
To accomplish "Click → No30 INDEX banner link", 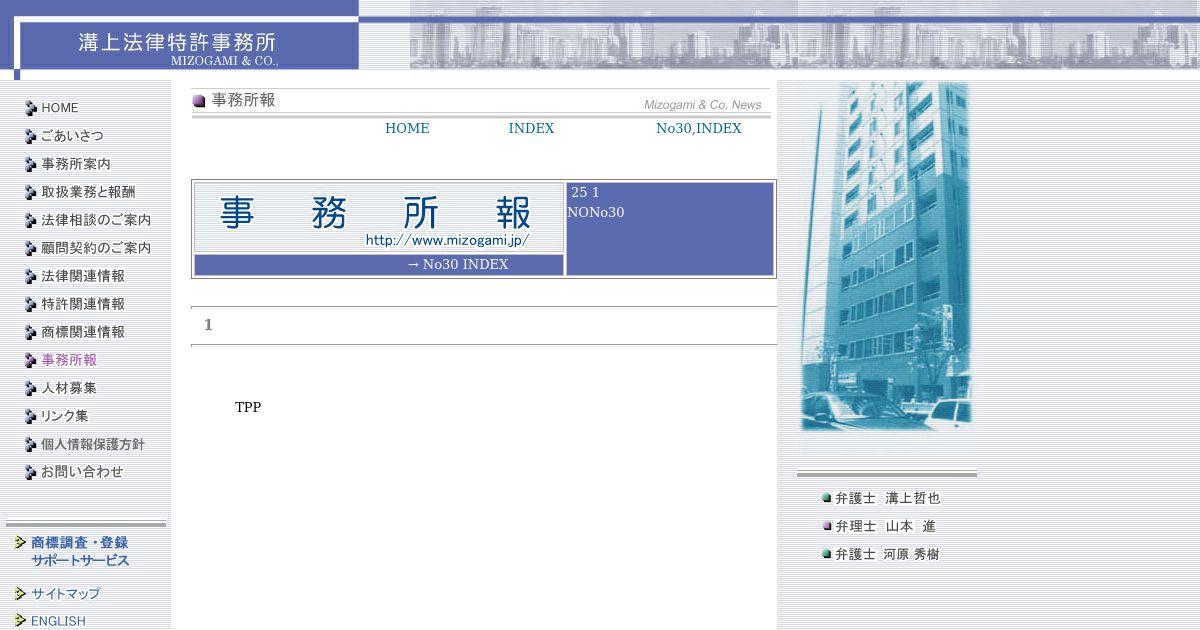I will [x=458, y=264].
